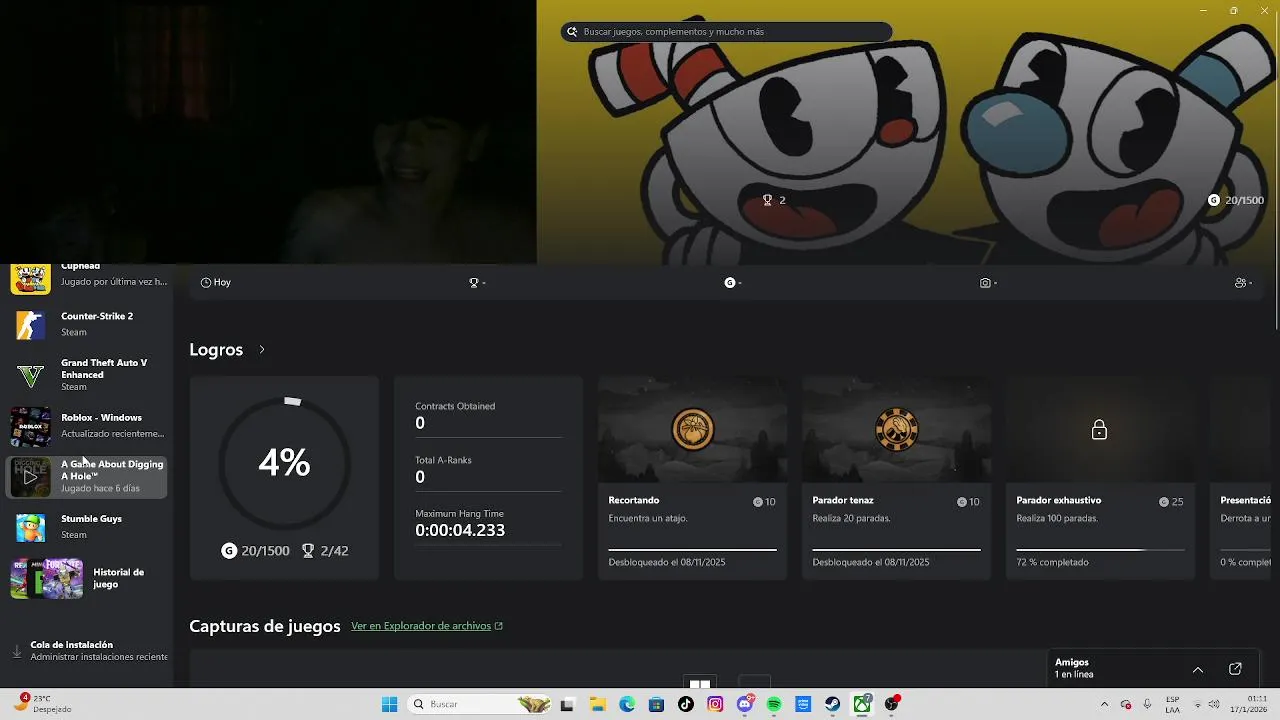Expand the Amigos panel chevron

click(1197, 669)
